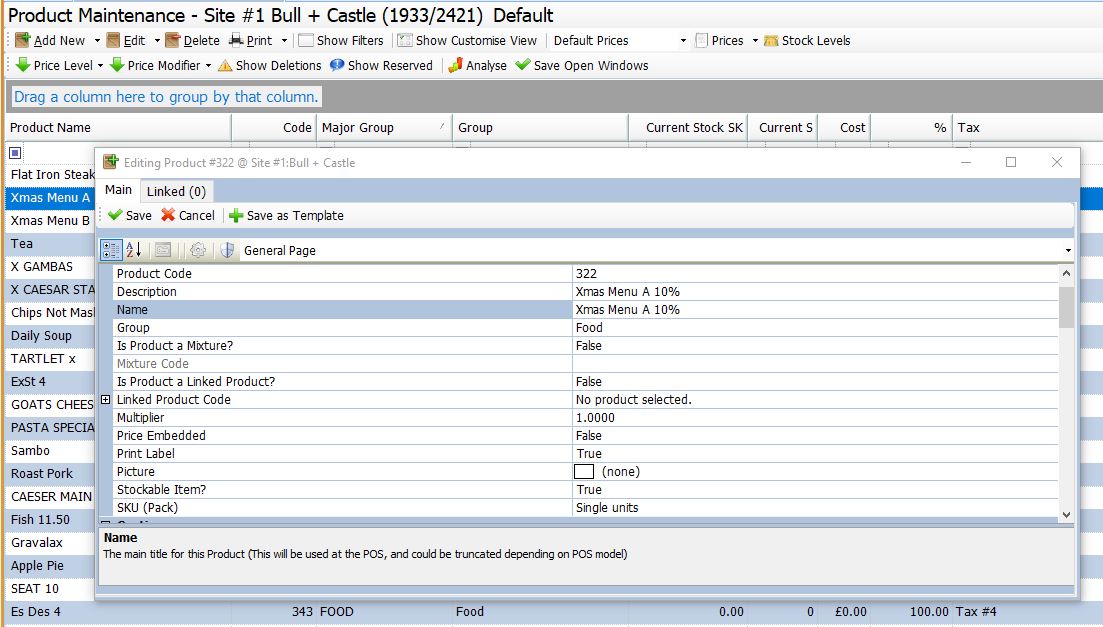
Task: Save the product with green checkmark
Action: tap(129, 215)
